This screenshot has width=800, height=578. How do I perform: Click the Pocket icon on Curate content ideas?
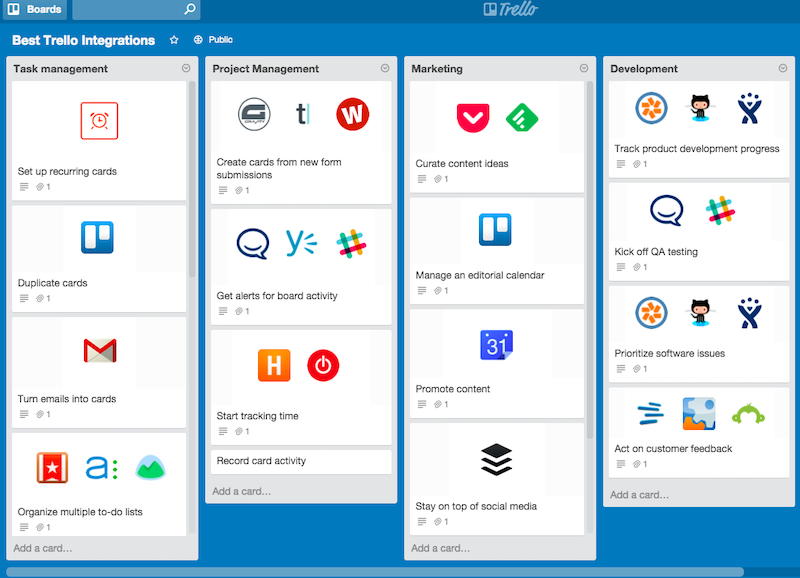tap(473, 118)
